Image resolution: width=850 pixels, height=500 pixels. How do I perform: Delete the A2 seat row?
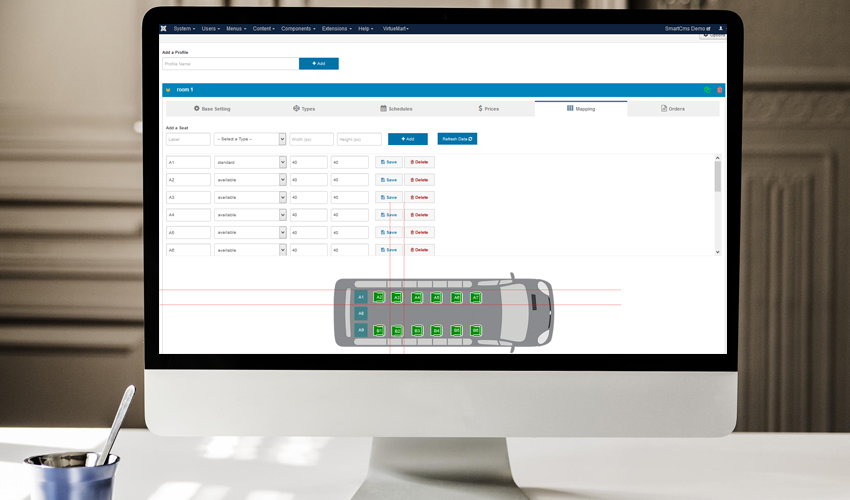tap(419, 180)
